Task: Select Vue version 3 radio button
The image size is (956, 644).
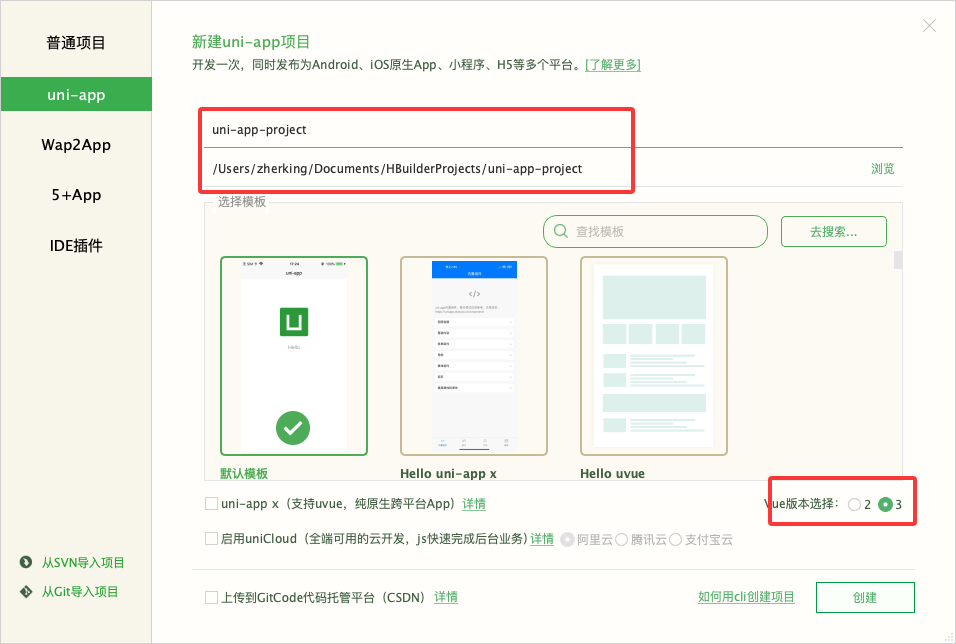Action: click(x=884, y=505)
